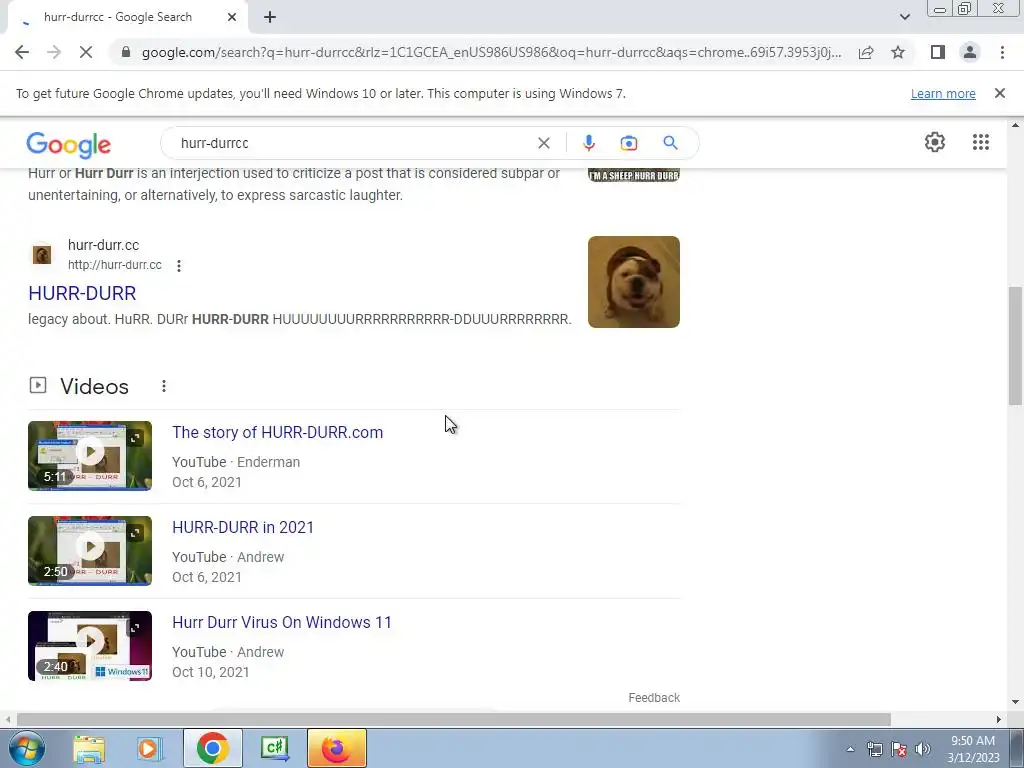Open volume control in system tray
The height and width of the screenshot is (768, 1024).
coord(923,749)
